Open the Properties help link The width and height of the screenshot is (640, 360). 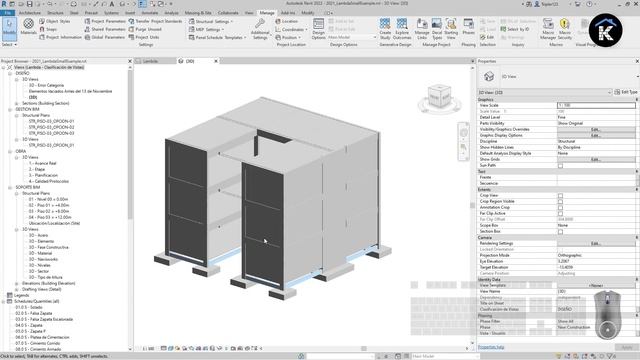pyautogui.click(x=491, y=347)
